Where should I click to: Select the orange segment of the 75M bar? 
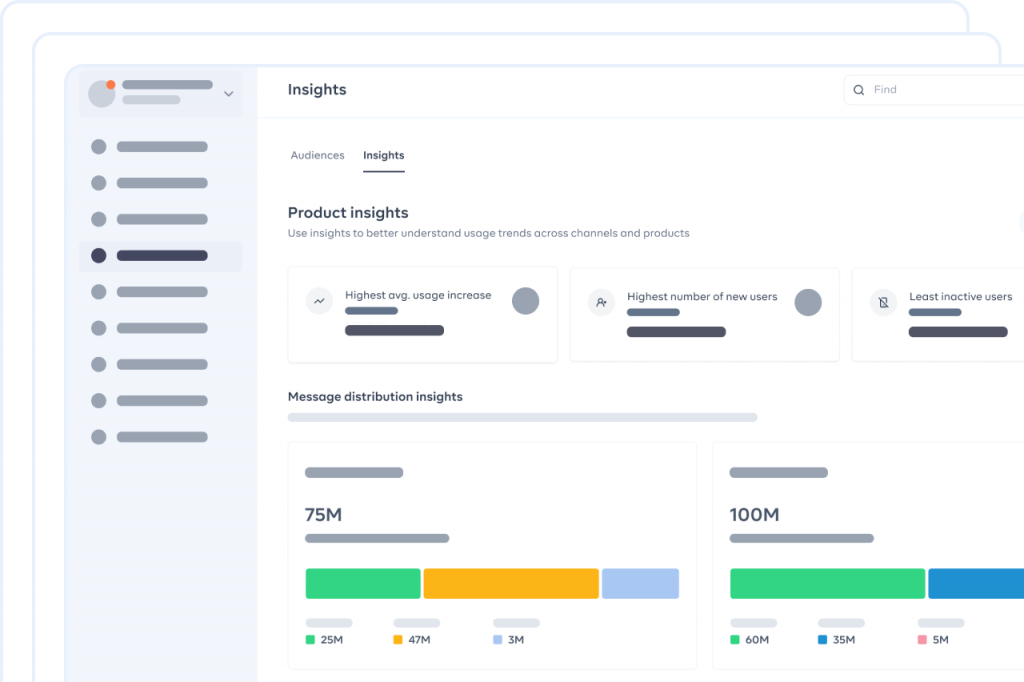point(511,583)
